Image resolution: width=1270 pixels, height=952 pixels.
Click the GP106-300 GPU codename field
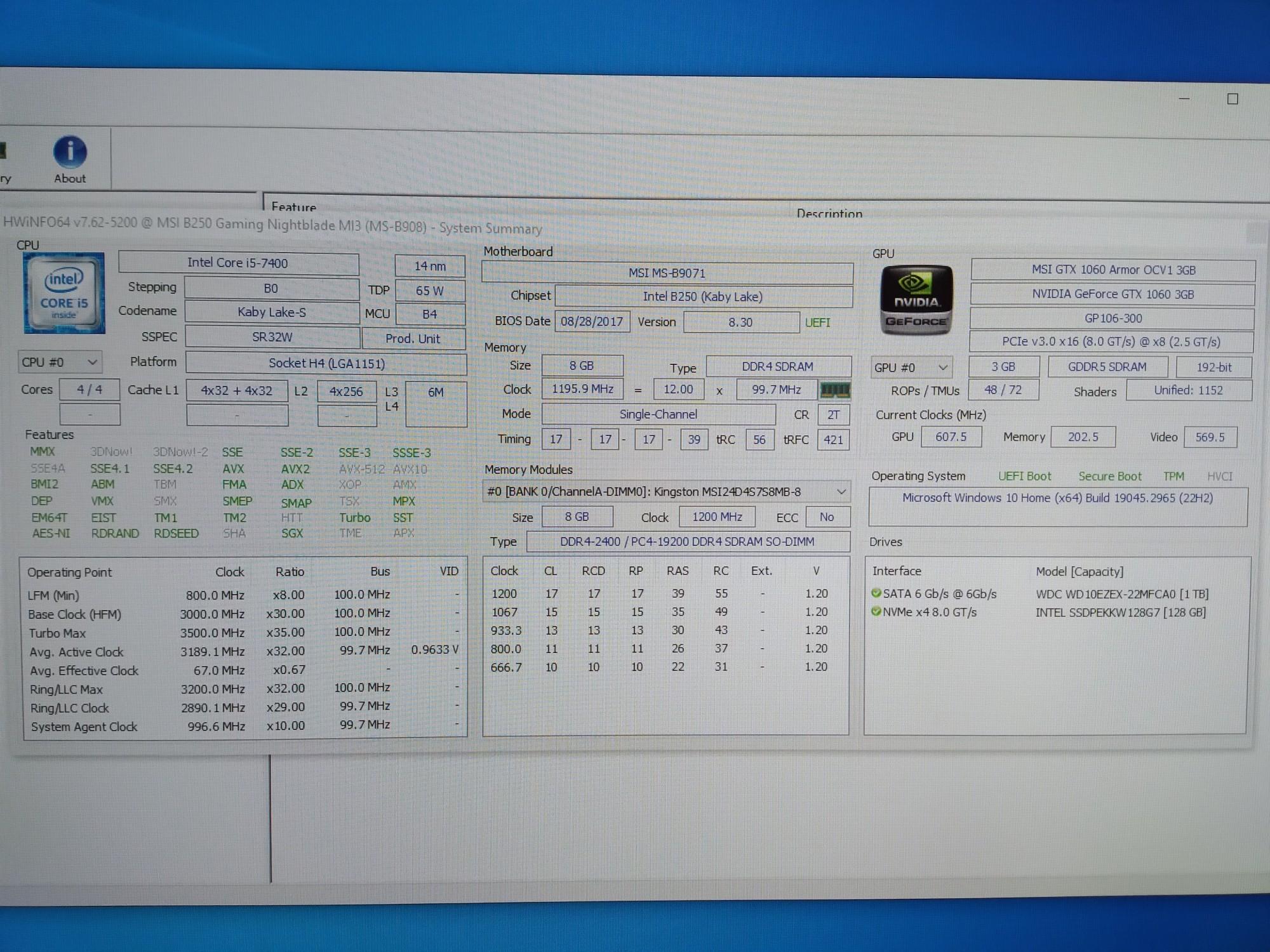[1113, 319]
